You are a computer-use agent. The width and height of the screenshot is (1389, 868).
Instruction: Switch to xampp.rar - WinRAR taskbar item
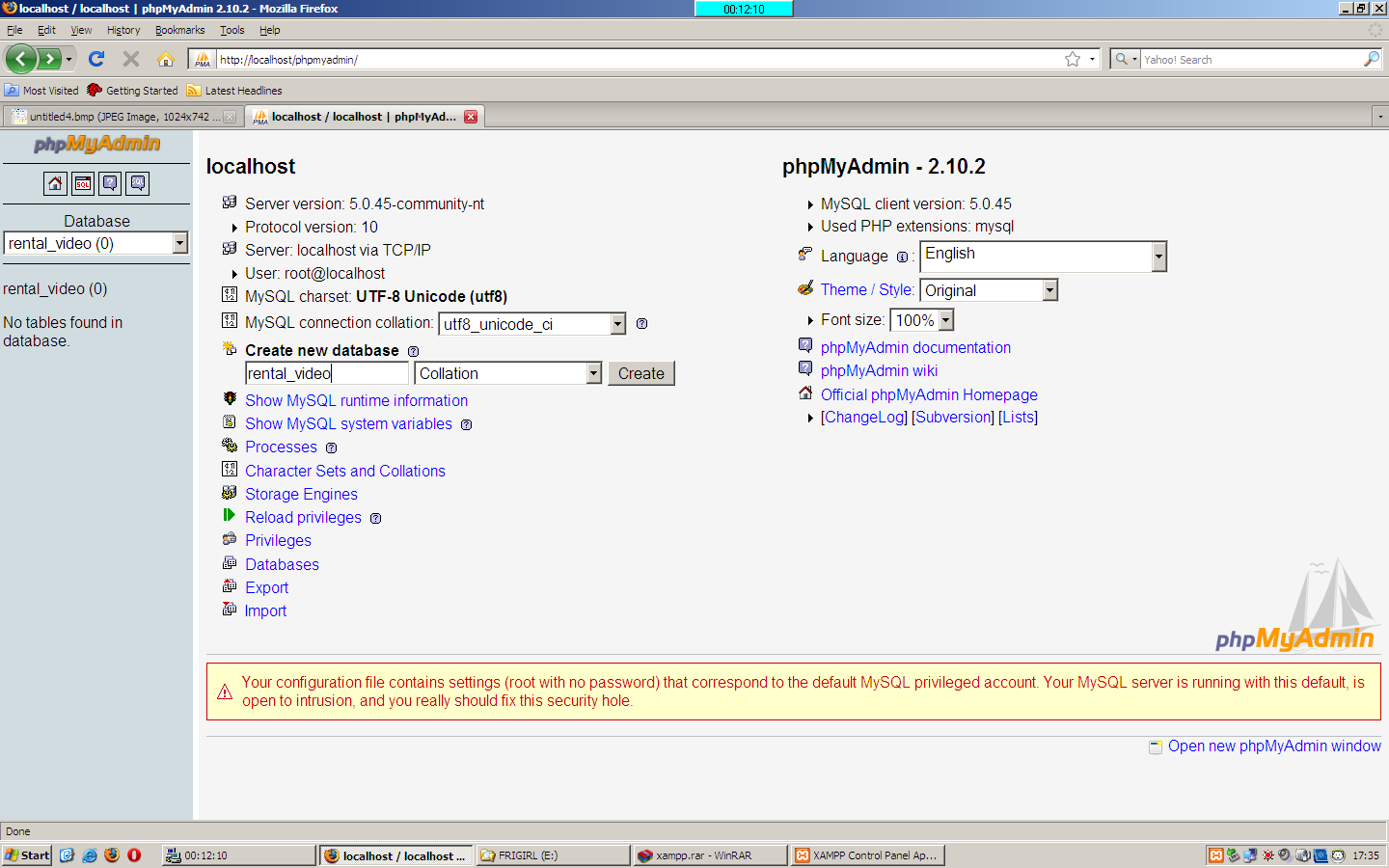pos(710,855)
